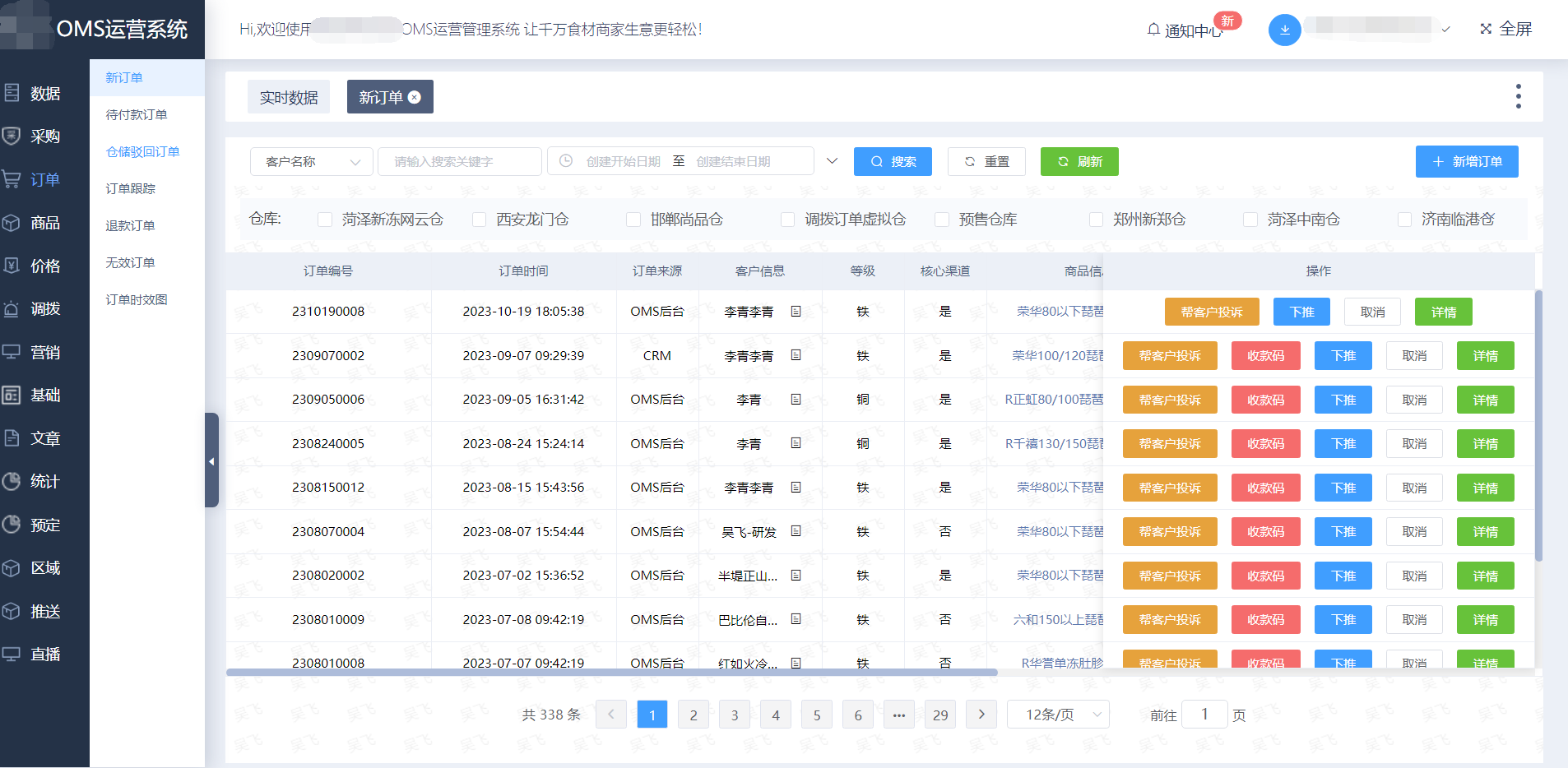Open the three-dot vertical more menu
This screenshot has height=768, width=1568.
1518,96
